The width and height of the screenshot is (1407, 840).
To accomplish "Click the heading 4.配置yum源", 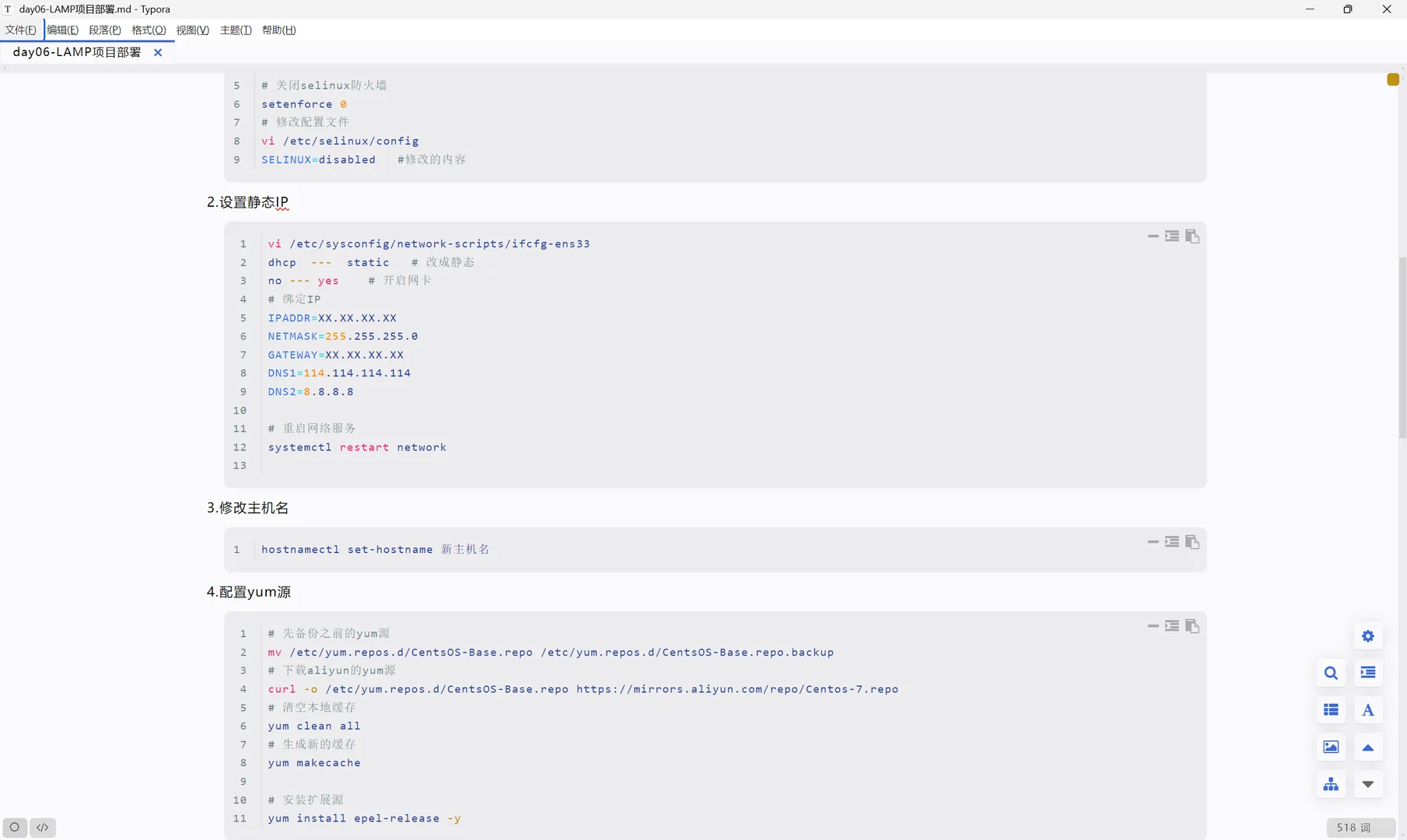I will pyautogui.click(x=249, y=592).
